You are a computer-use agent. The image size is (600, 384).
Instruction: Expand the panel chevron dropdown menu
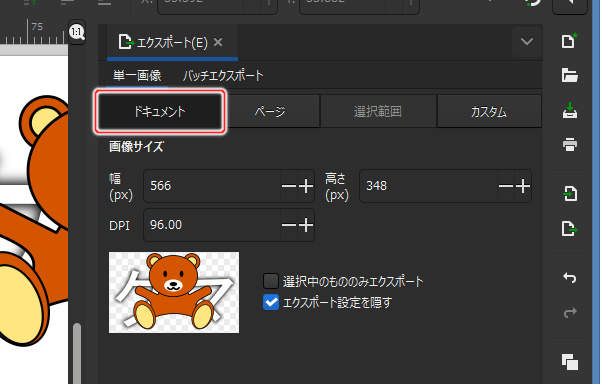click(x=527, y=41)
